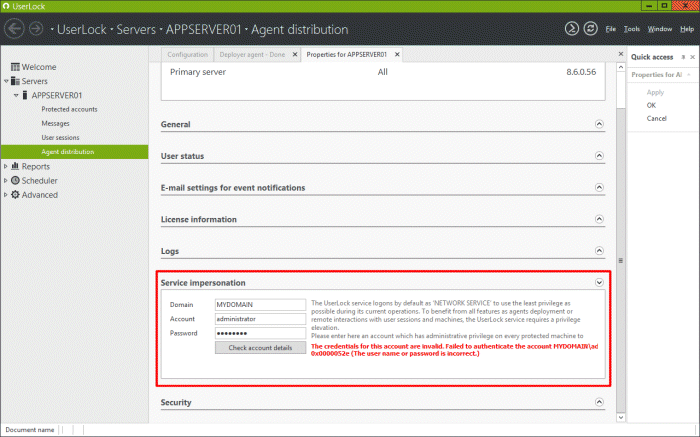Click the Welcome icon in the sidebar

pyautogui.click(x=15, y=67)
